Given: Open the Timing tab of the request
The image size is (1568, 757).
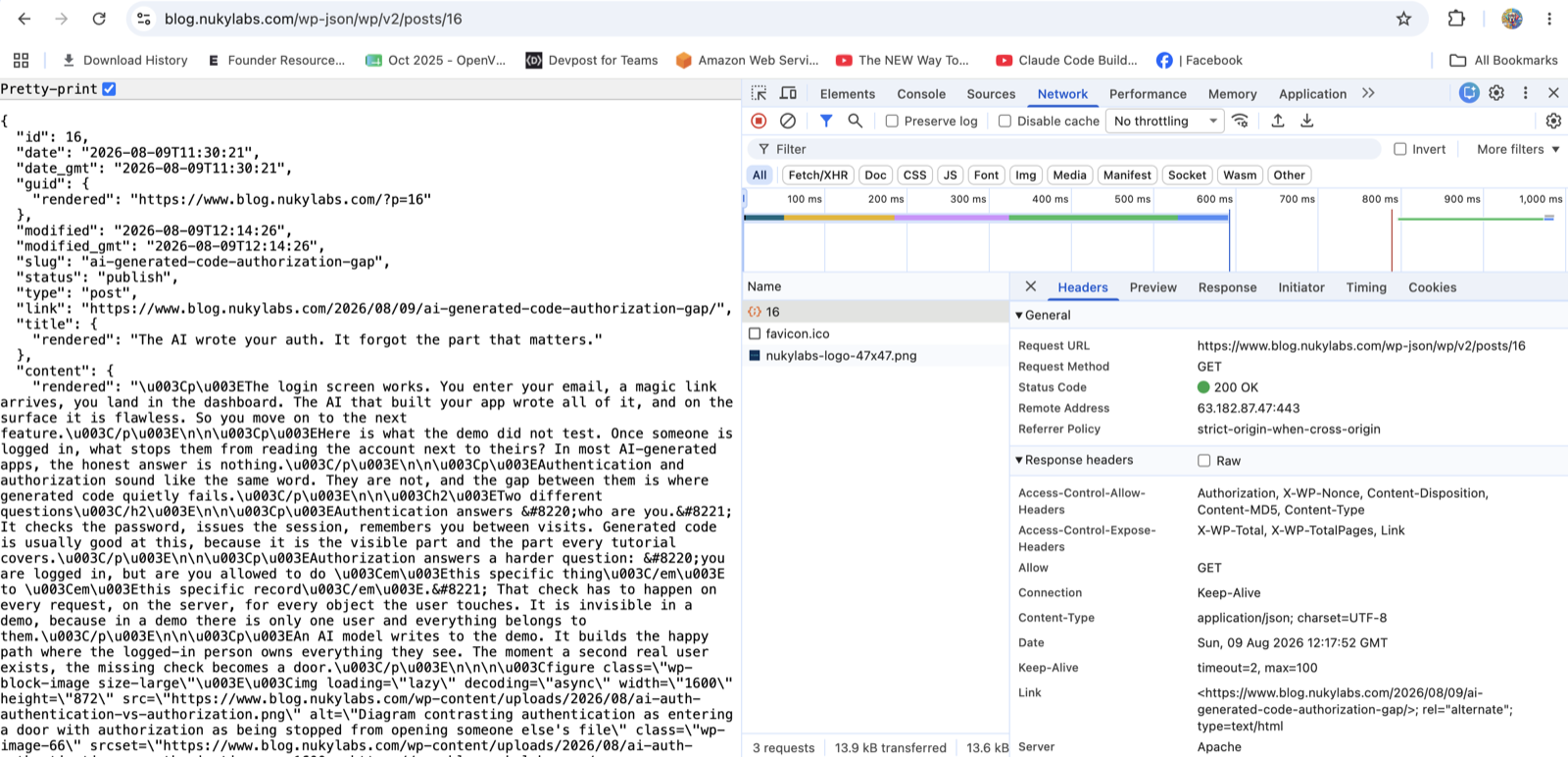Looking at the screenshot, I should click(1366, 287).
